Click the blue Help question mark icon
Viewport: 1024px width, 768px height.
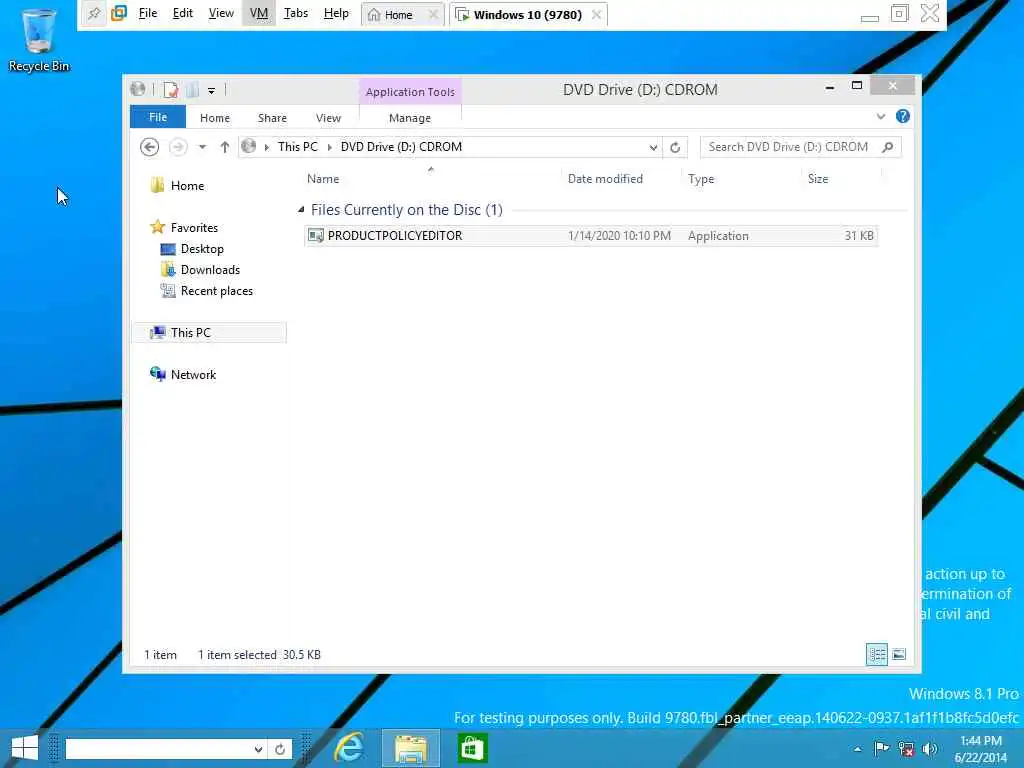pos(903,116)
